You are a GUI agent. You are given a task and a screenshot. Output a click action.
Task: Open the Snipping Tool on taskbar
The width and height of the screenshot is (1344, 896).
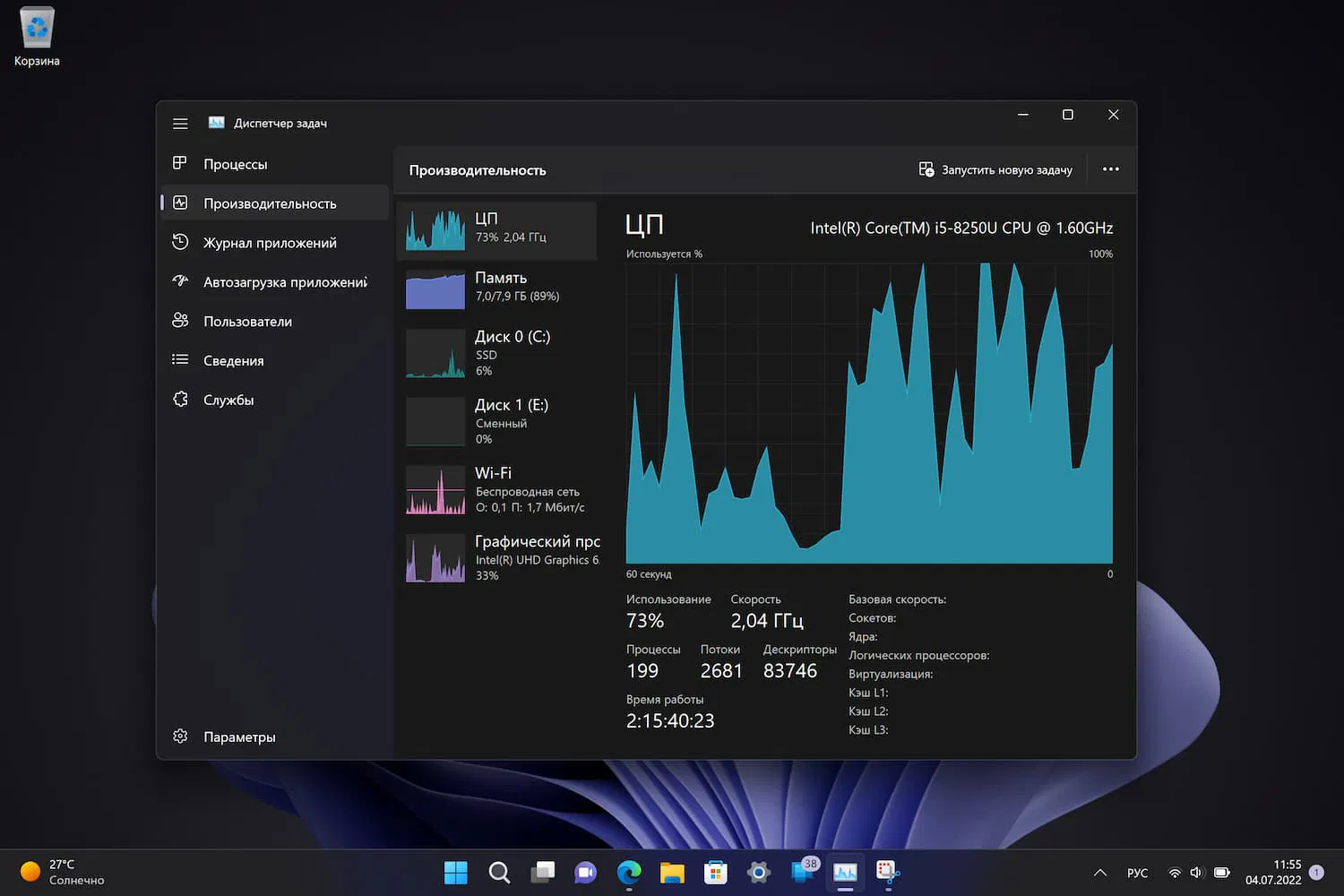pyautogui.click(x=888, y=872)
